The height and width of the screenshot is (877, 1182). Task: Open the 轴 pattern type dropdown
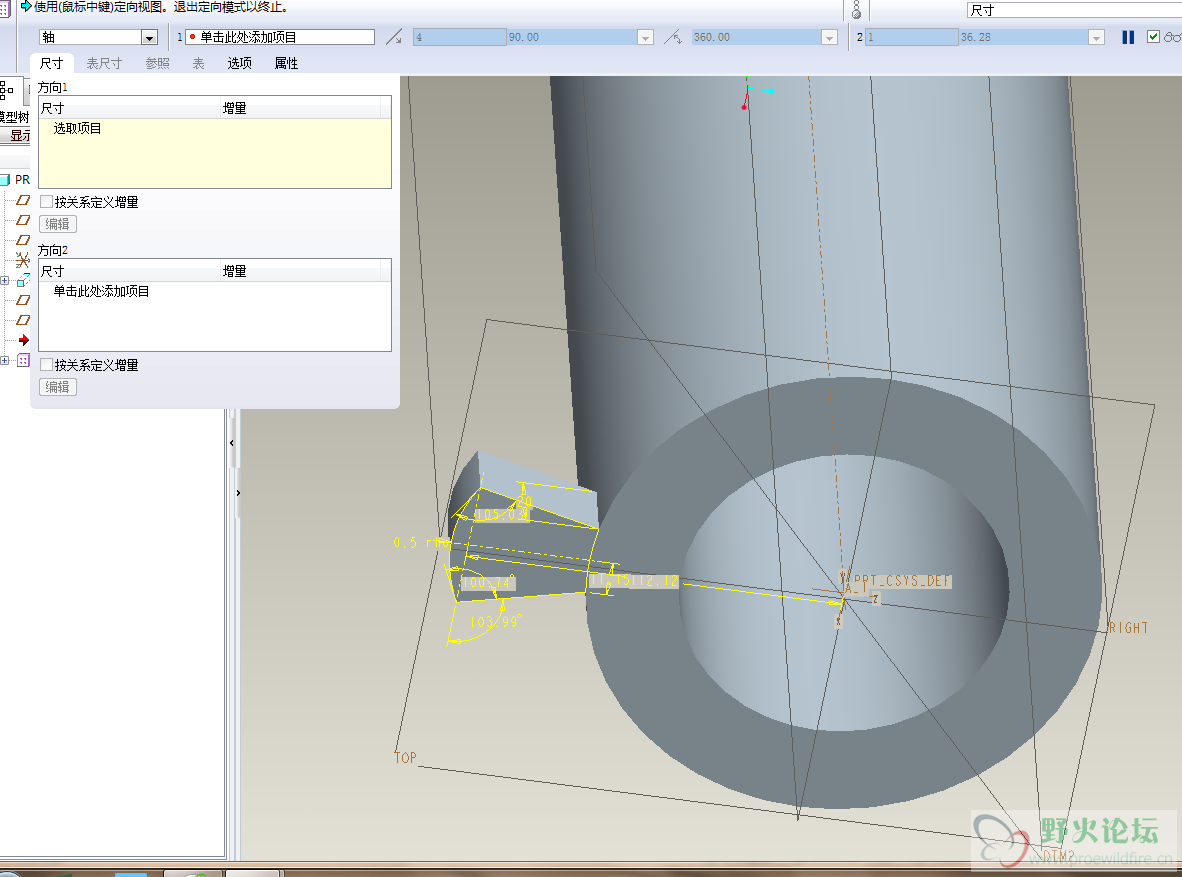149,37
